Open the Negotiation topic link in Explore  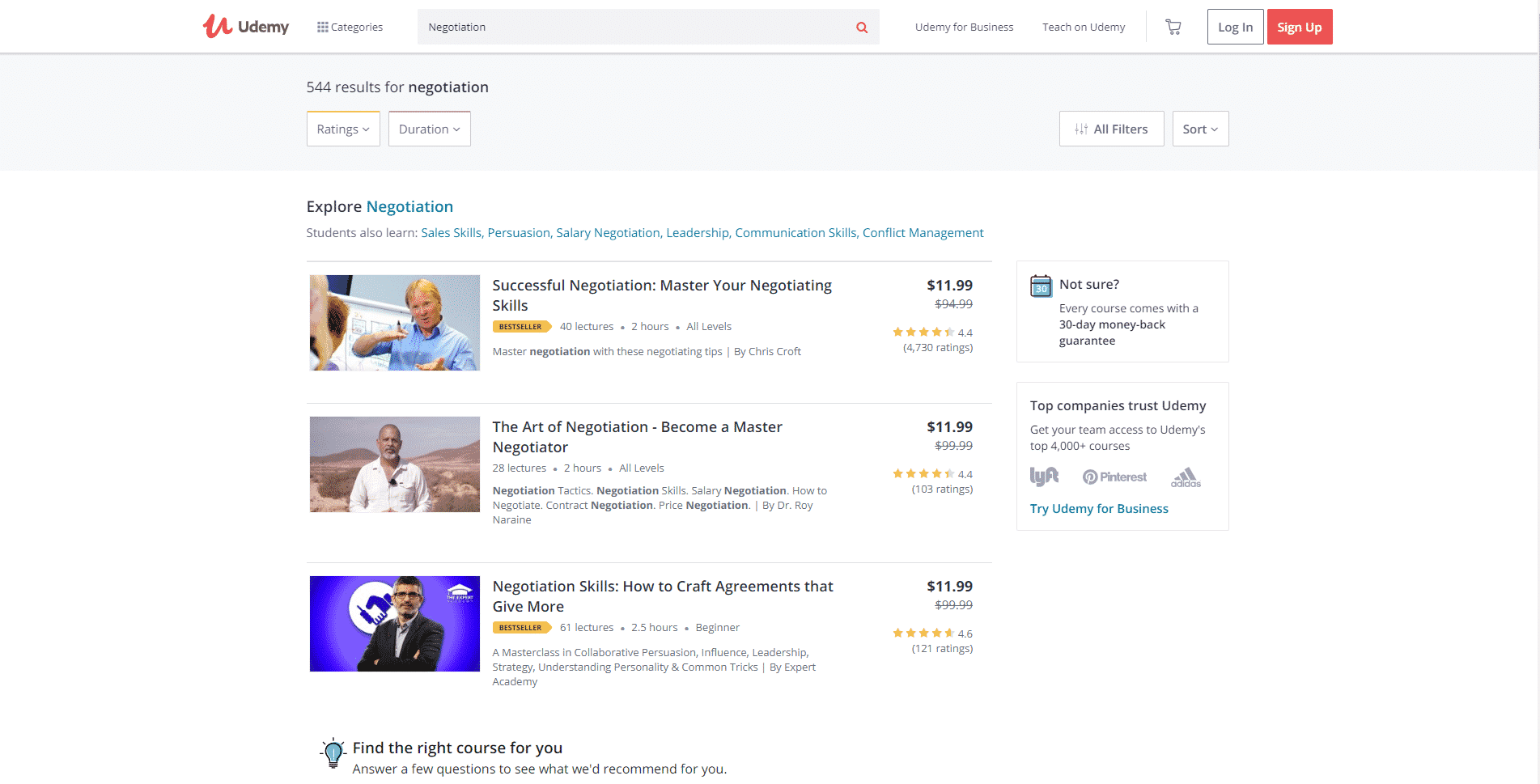(409, 206)
